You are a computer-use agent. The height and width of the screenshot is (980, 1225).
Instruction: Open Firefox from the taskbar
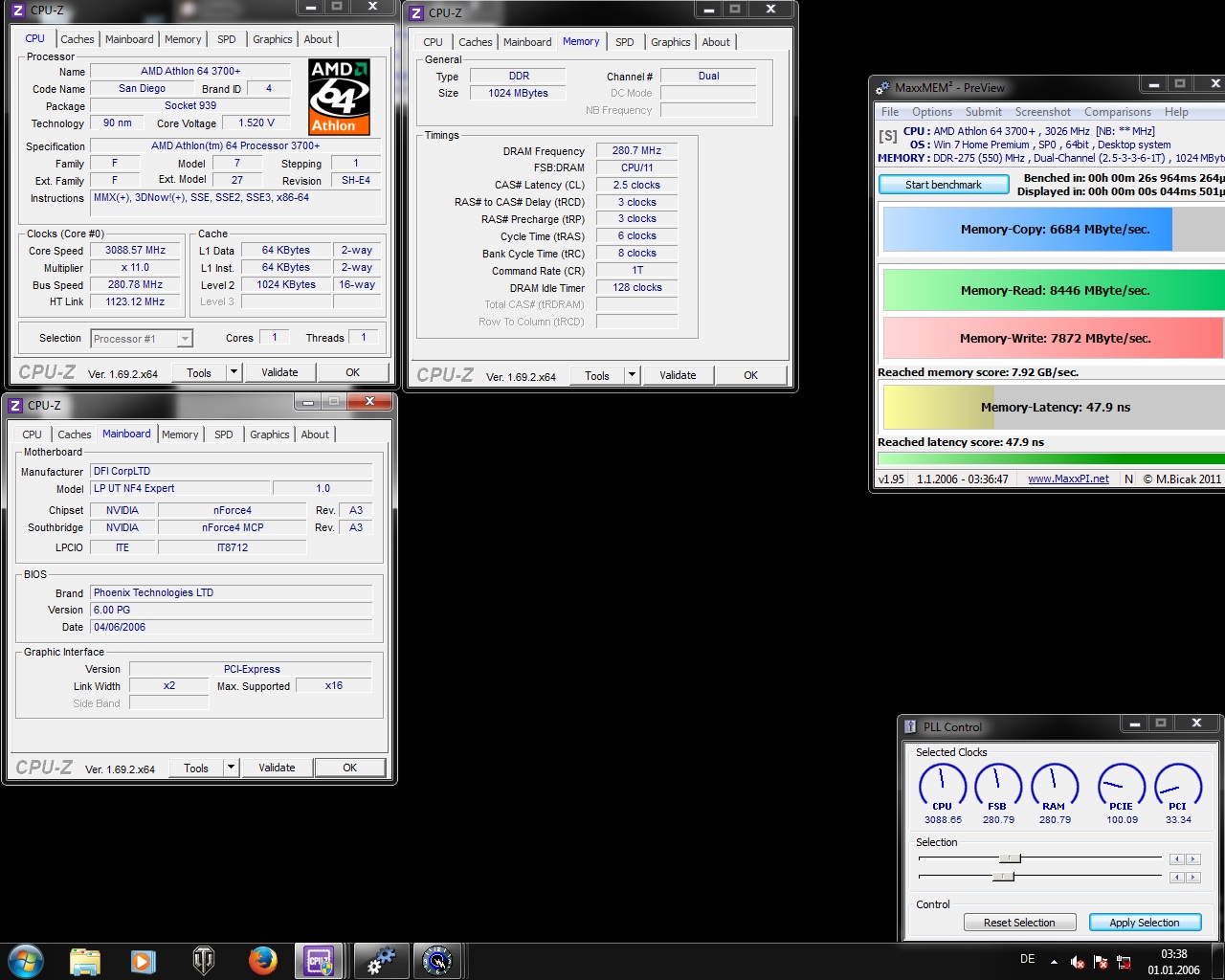262,961
